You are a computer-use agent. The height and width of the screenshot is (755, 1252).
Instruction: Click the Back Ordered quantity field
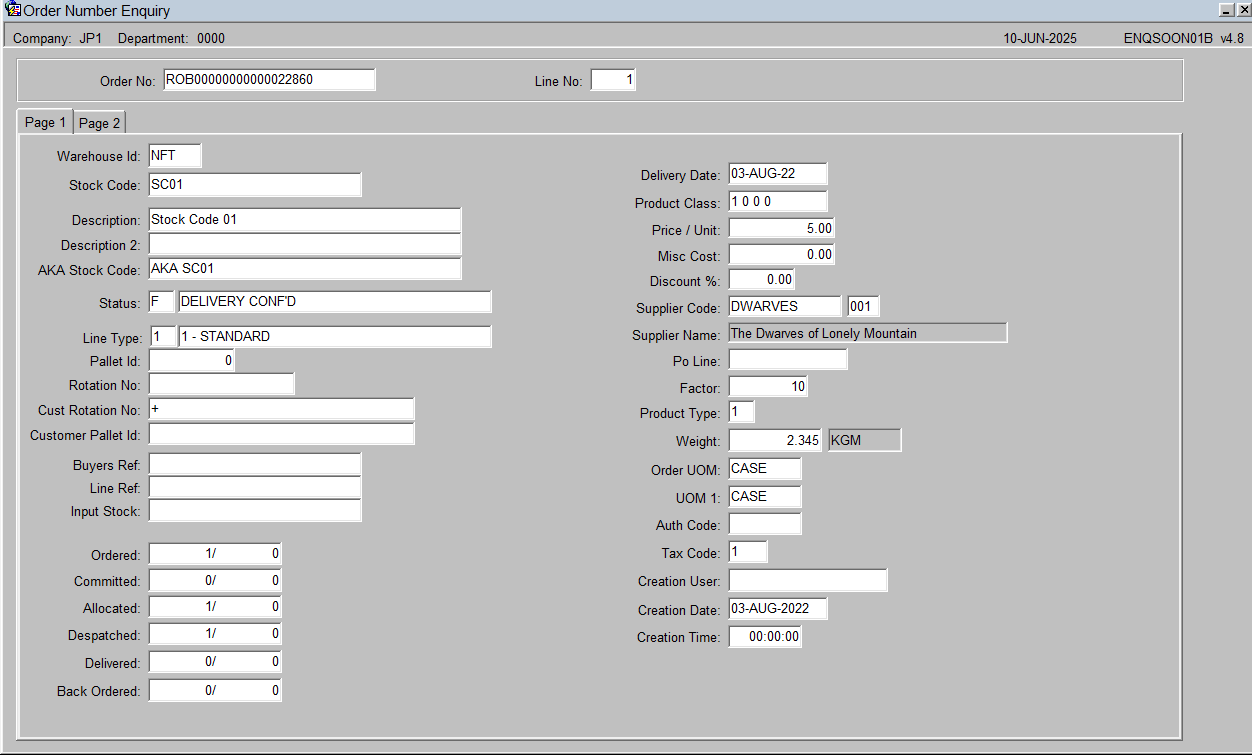pyautogui.click(x=215, y=690)
